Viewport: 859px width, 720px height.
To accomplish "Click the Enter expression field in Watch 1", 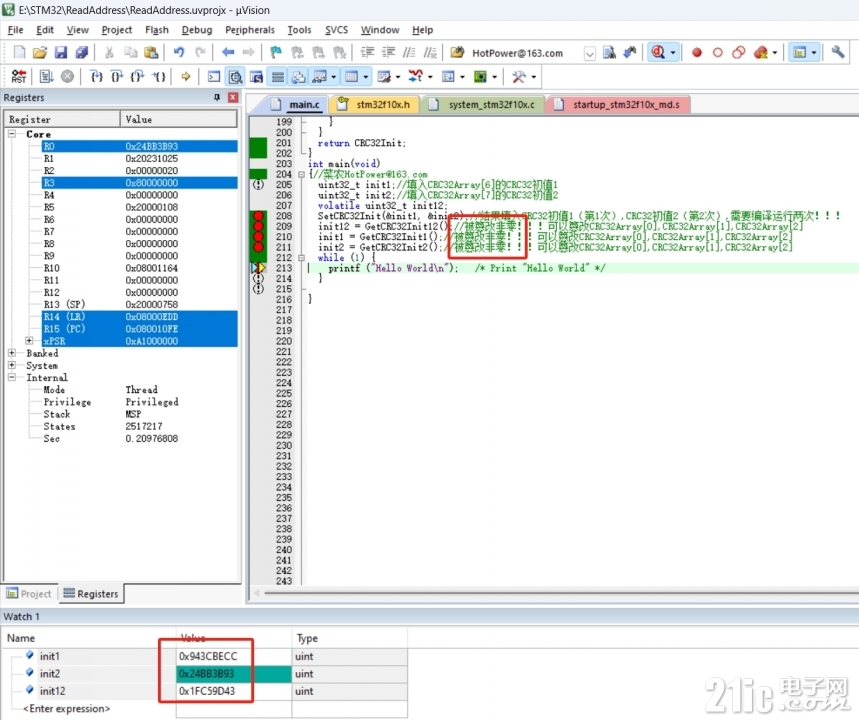I will point(67,708).
